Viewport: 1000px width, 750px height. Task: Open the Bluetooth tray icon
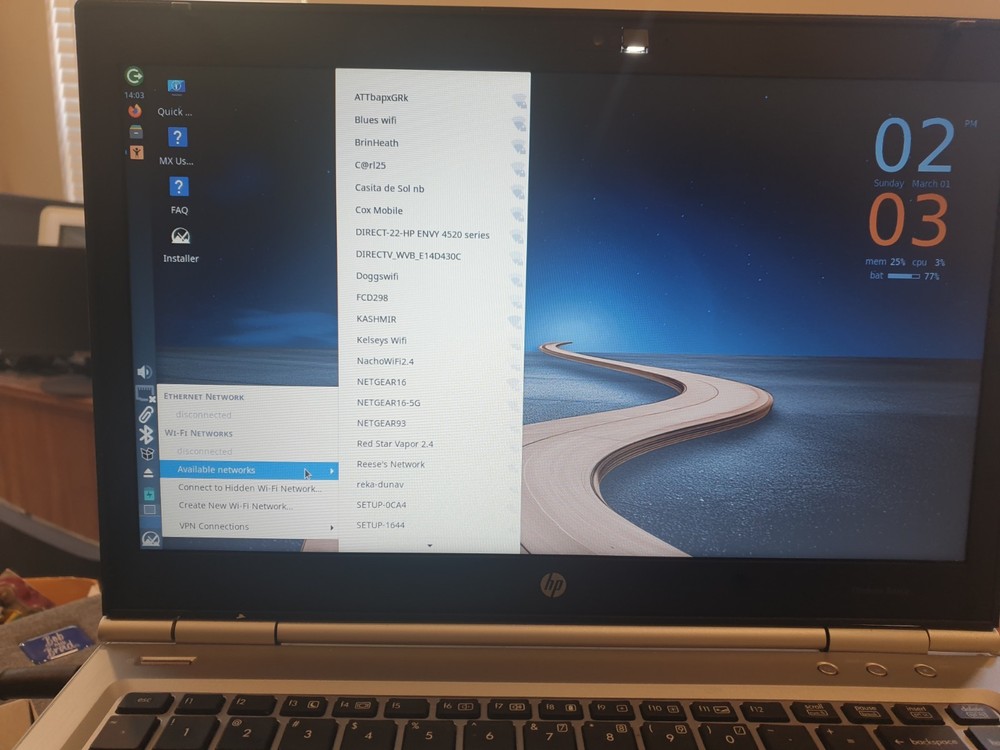click(145, 433)
